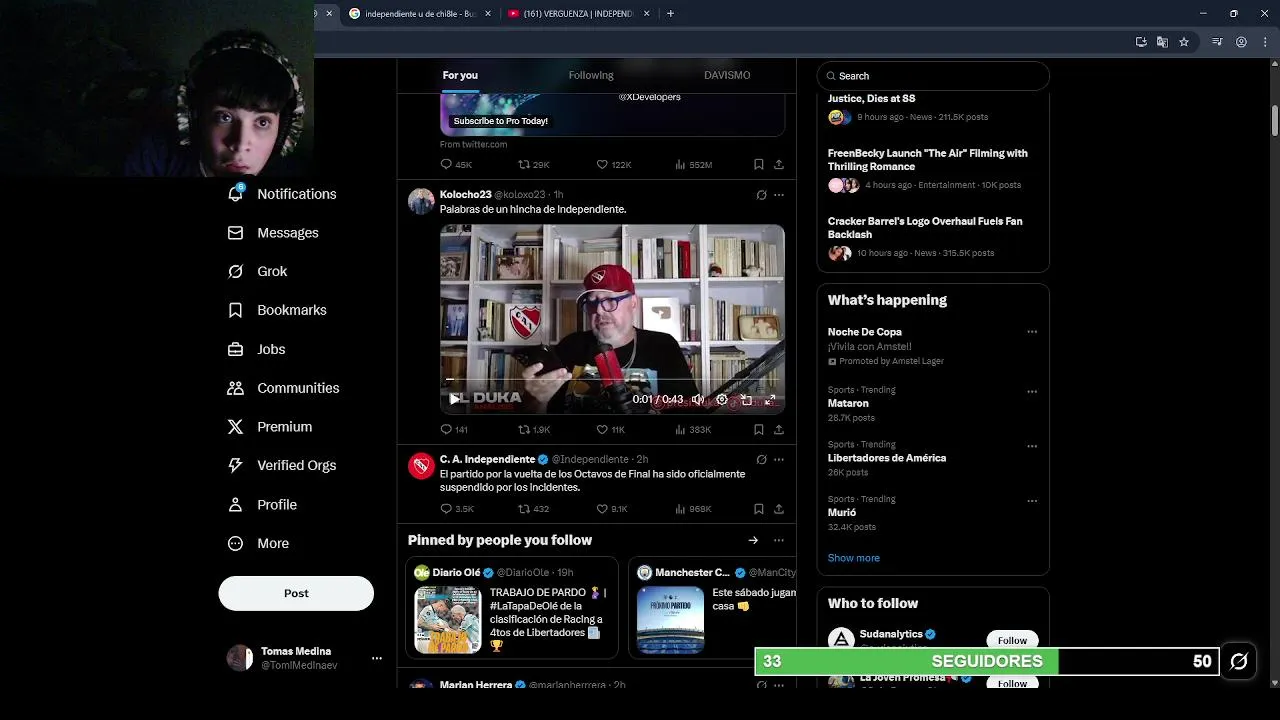Follow Sudanalytics
This screenshot has width=1280, height=720.
(x=1012, y=640)
